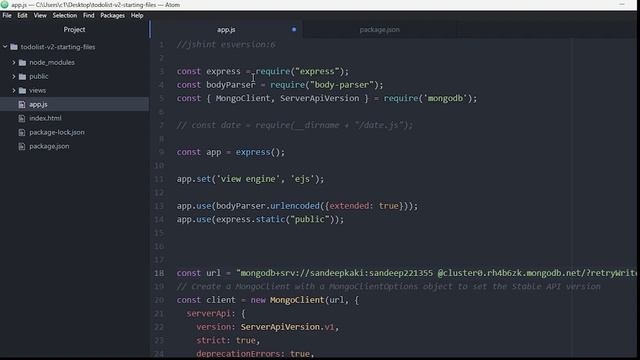Image resolution: width=640 pixels, height=360 pixels.
Task: Click strict: true on line 23
Action: [226, 340]
